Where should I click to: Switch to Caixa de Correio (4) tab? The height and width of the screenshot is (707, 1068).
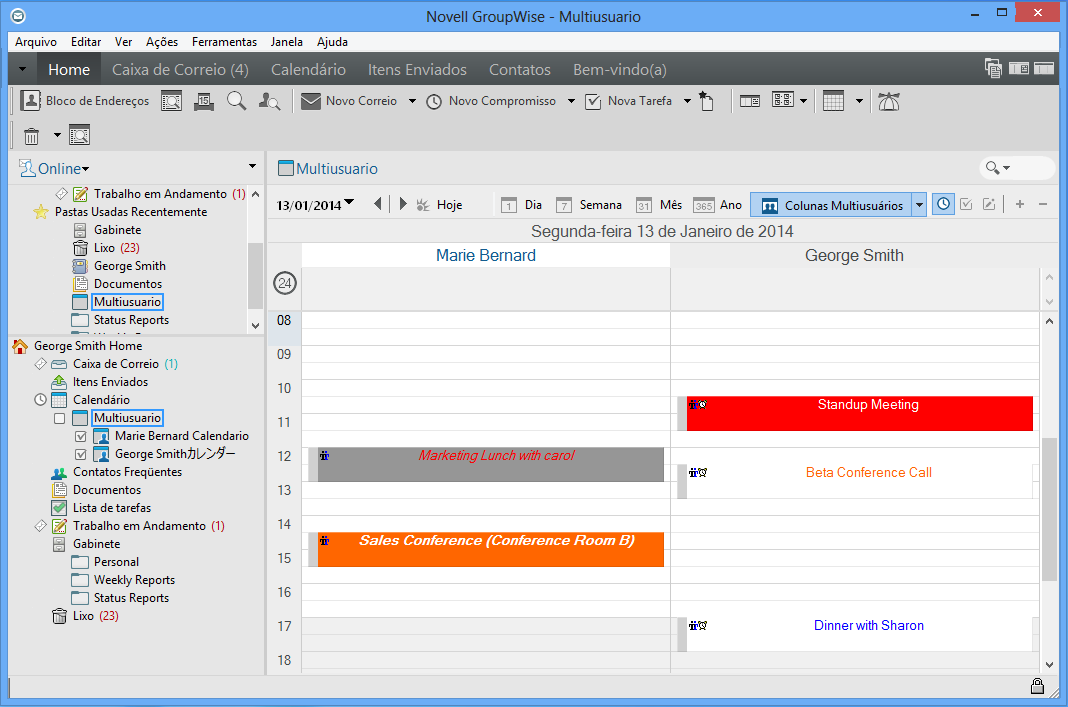pos(180,69)
